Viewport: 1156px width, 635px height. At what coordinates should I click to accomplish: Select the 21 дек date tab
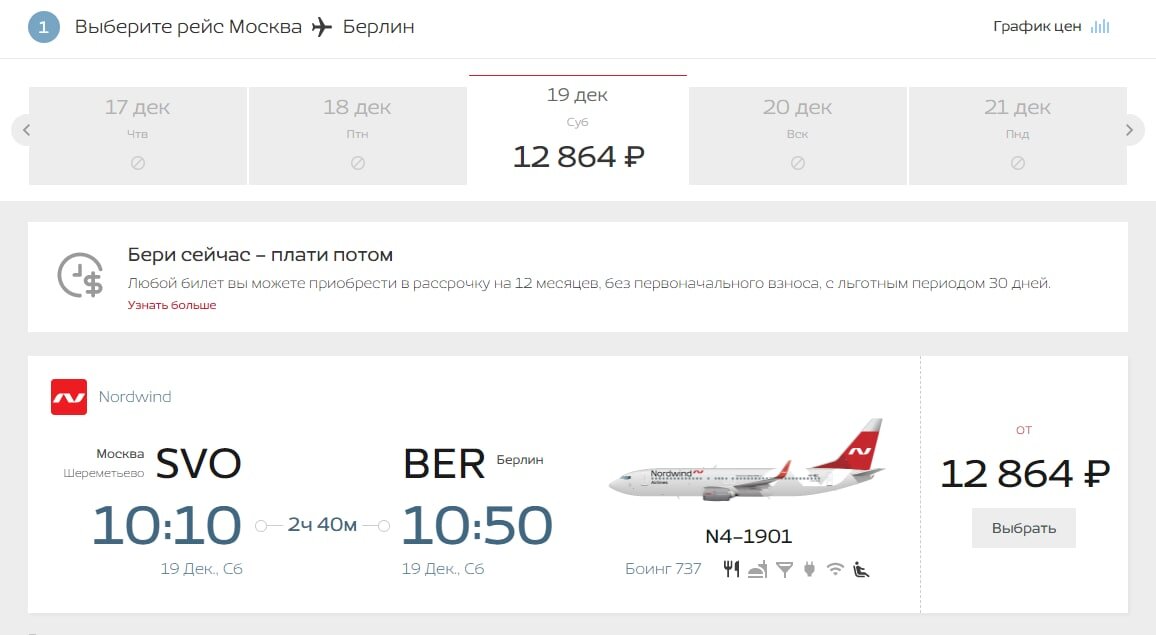pos(1017,130)
